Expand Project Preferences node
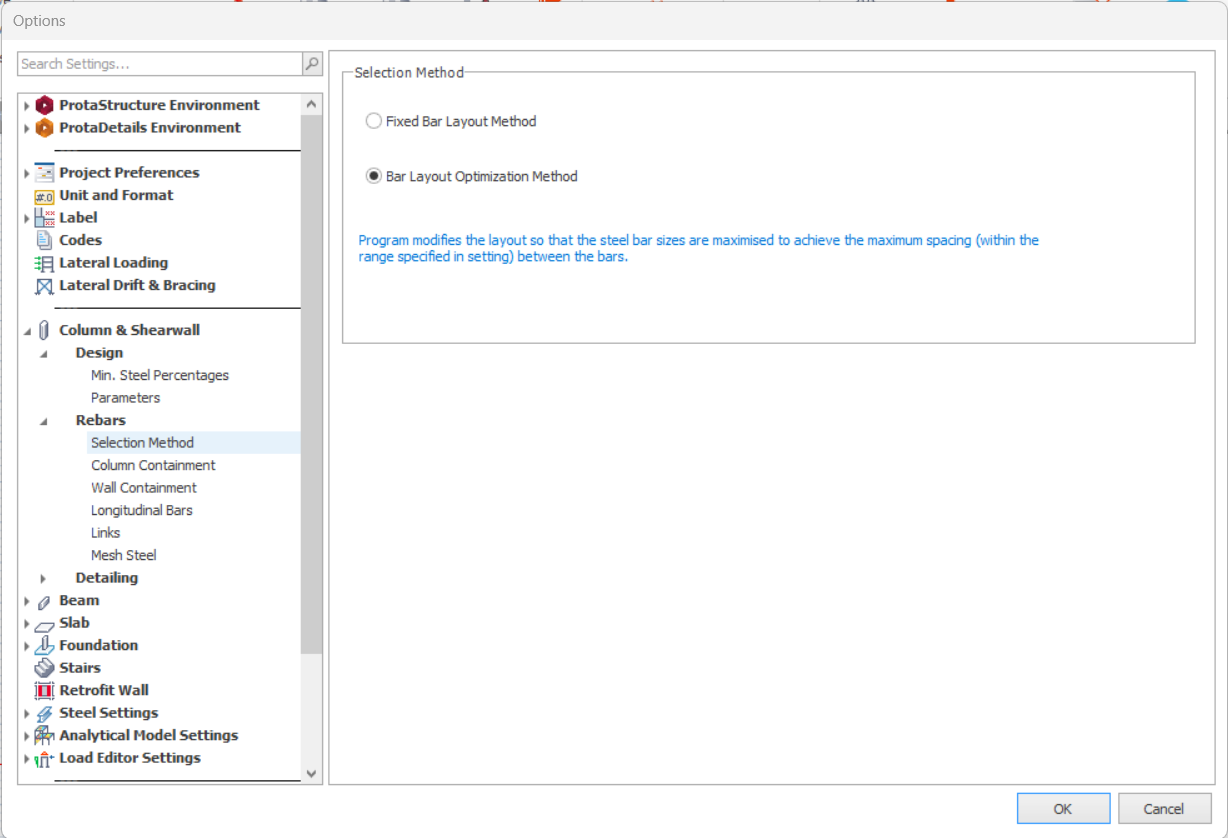 [27, 173]
